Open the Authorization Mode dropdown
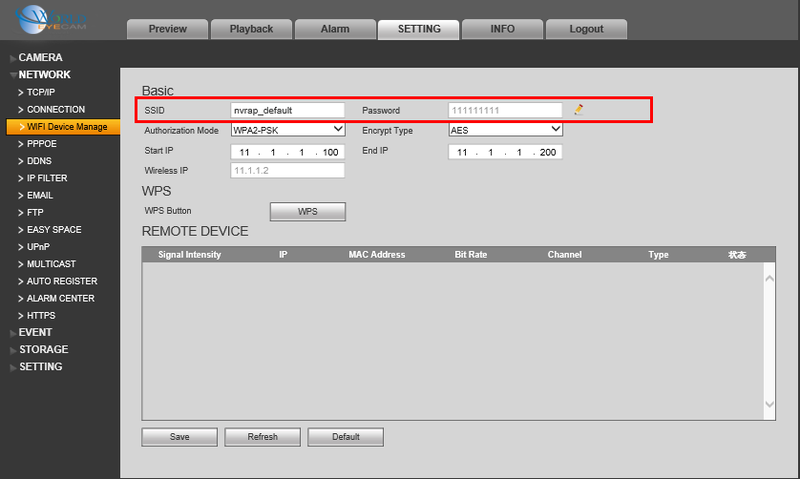 (x=288, y=130)
